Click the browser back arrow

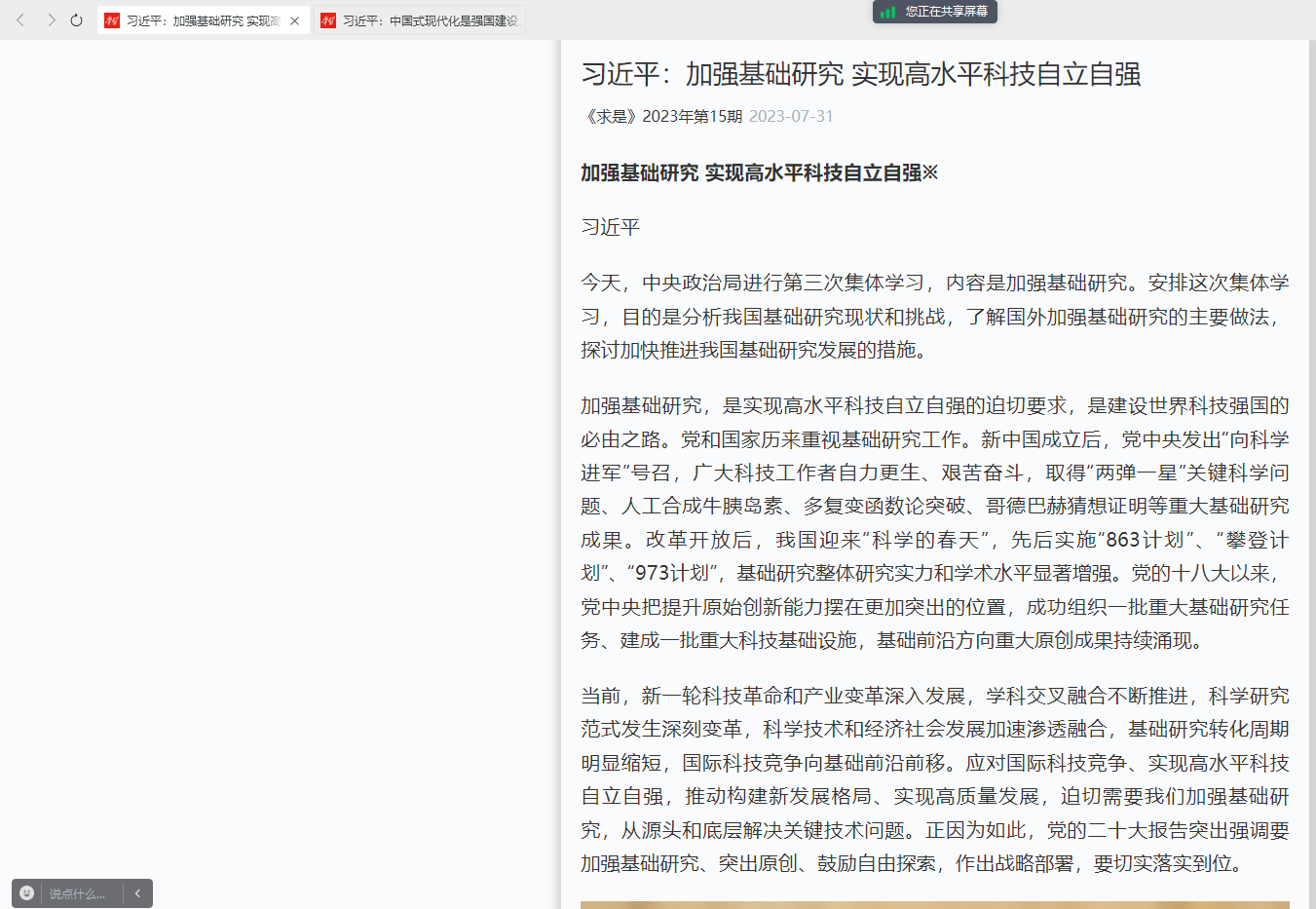20,20
